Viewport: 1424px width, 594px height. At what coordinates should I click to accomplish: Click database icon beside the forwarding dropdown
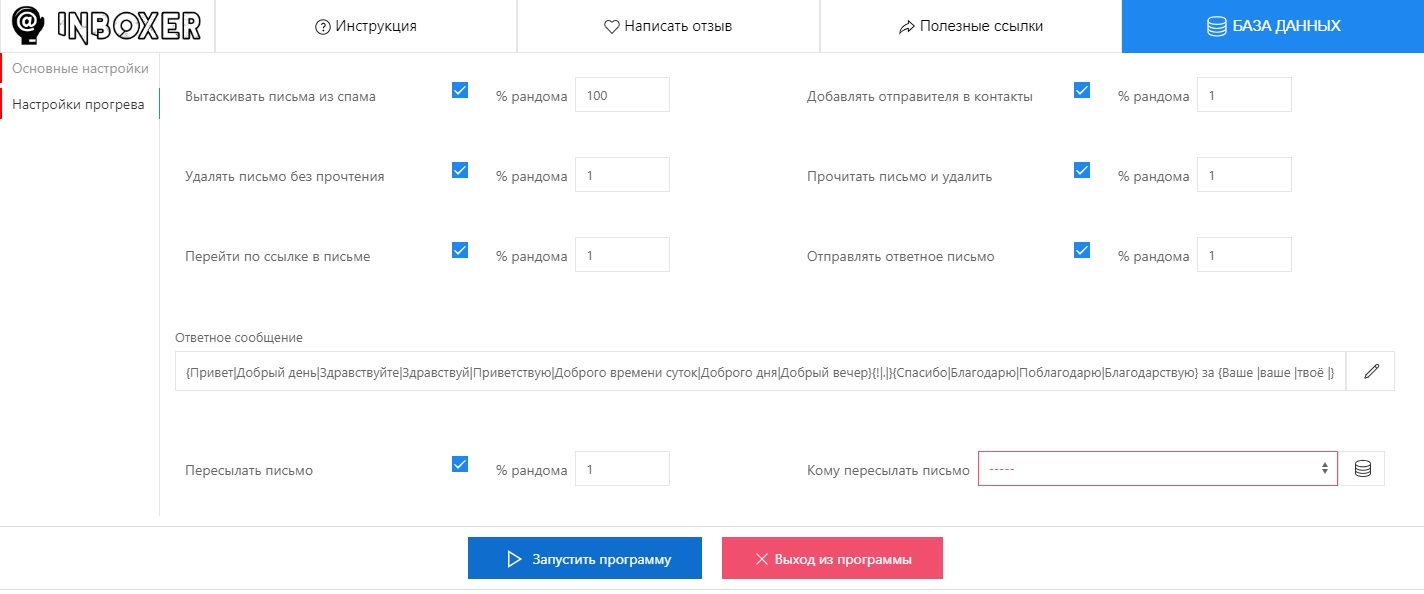click(1362, 467)
